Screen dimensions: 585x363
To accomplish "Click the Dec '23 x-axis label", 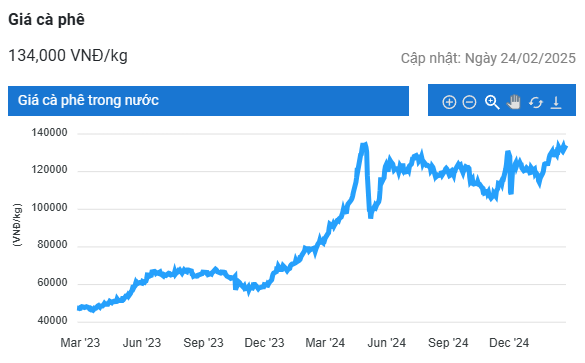I will pyautogui.click(x=264, y=342).
